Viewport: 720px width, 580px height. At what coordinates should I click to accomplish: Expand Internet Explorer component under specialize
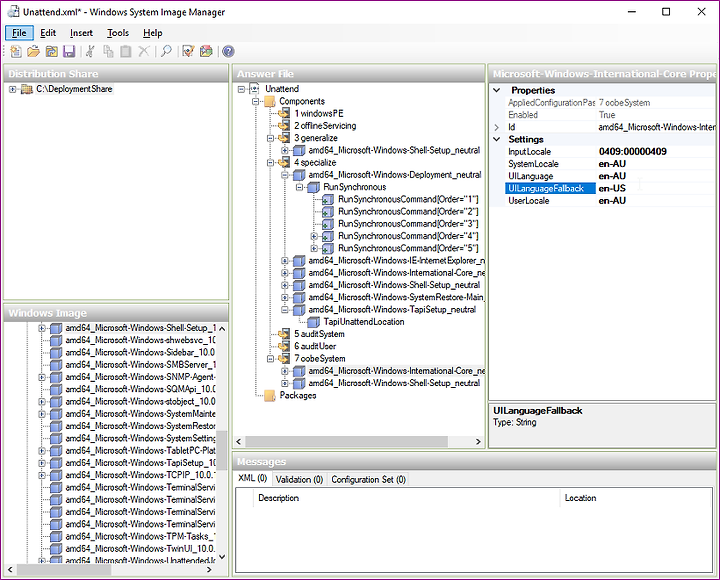(285, 261)
